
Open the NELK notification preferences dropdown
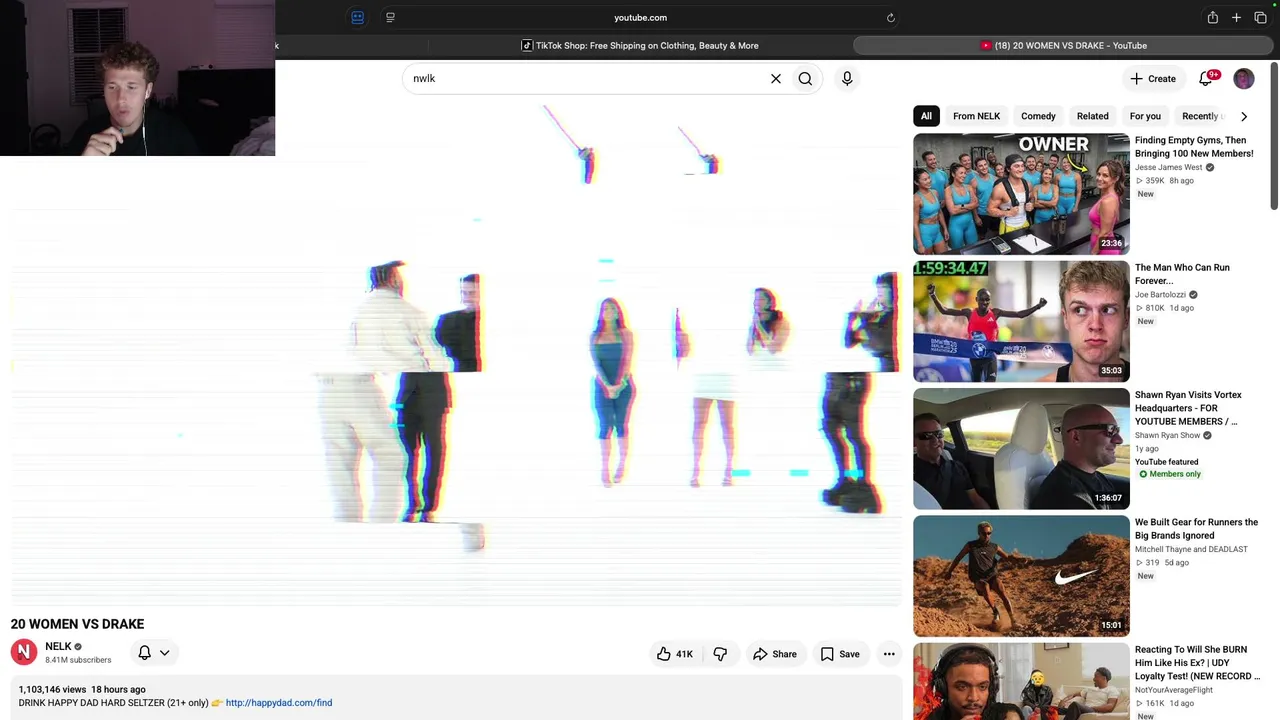click(154, 653)
